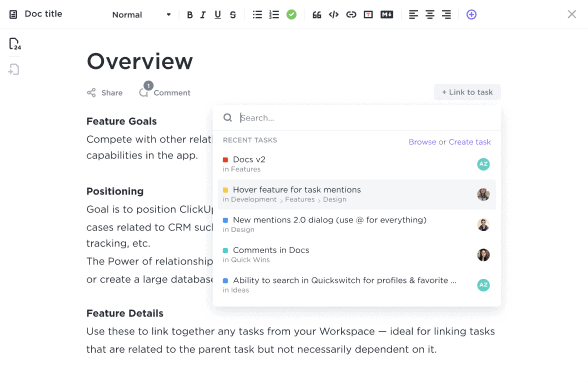588x391 pixels.
Task: Click assignee avatar on Comments in Docs
Action: (x=483, y=255)
